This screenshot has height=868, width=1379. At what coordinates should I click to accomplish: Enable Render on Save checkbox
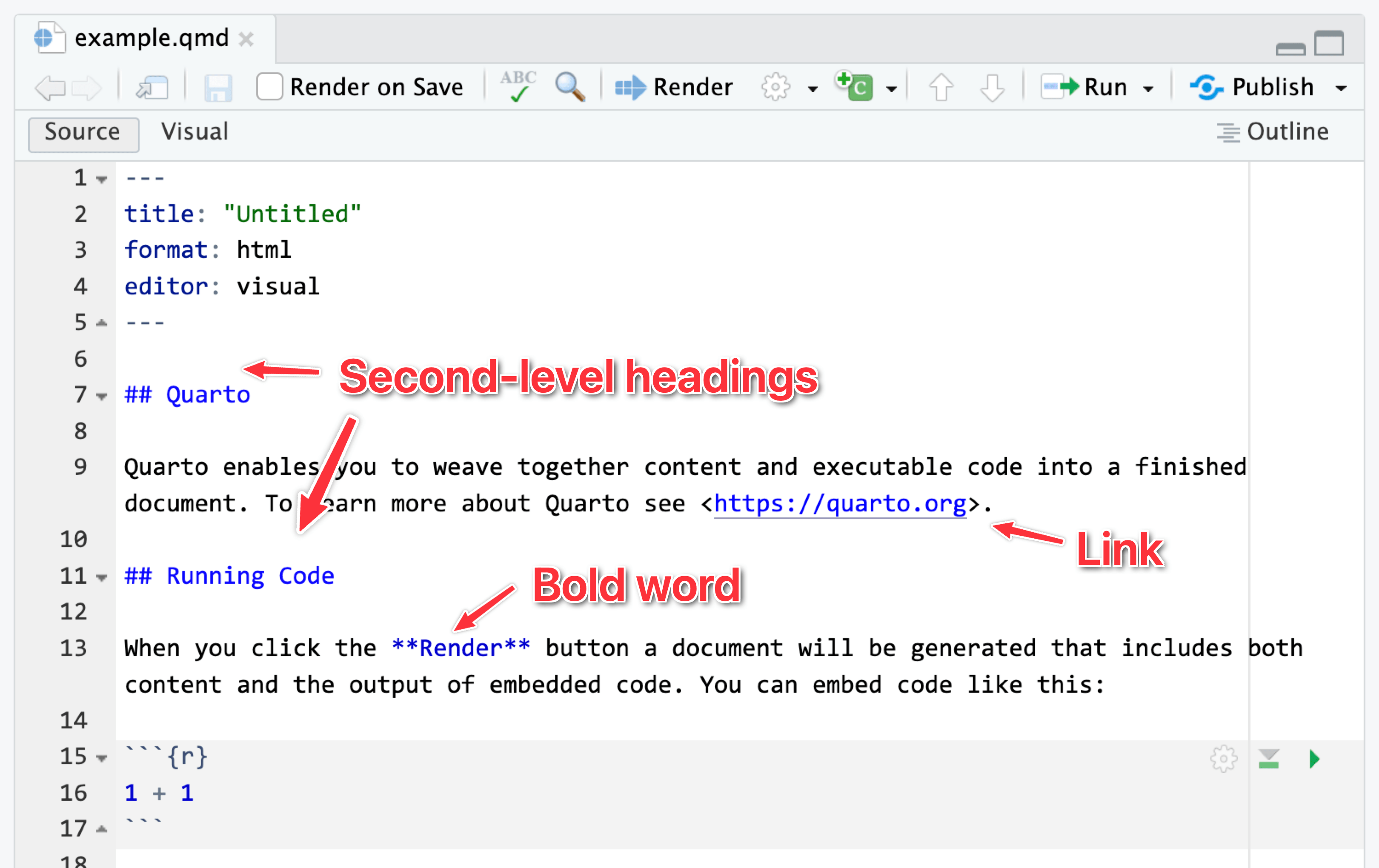point(269,87)
